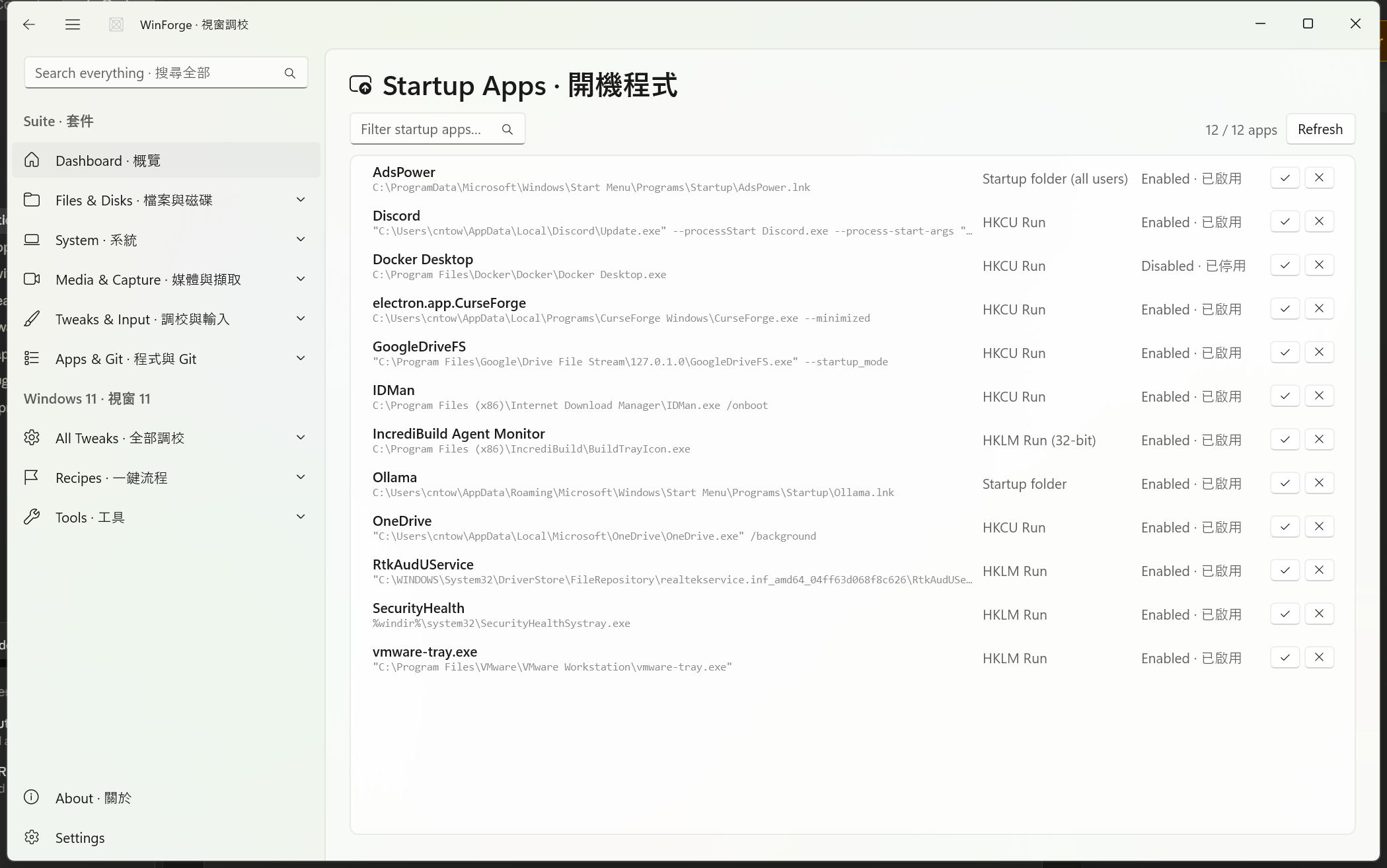Enable Docker Desktop startup with checkmark
The width and height of the screenshot is (1387, 868).
point(1285,265)
